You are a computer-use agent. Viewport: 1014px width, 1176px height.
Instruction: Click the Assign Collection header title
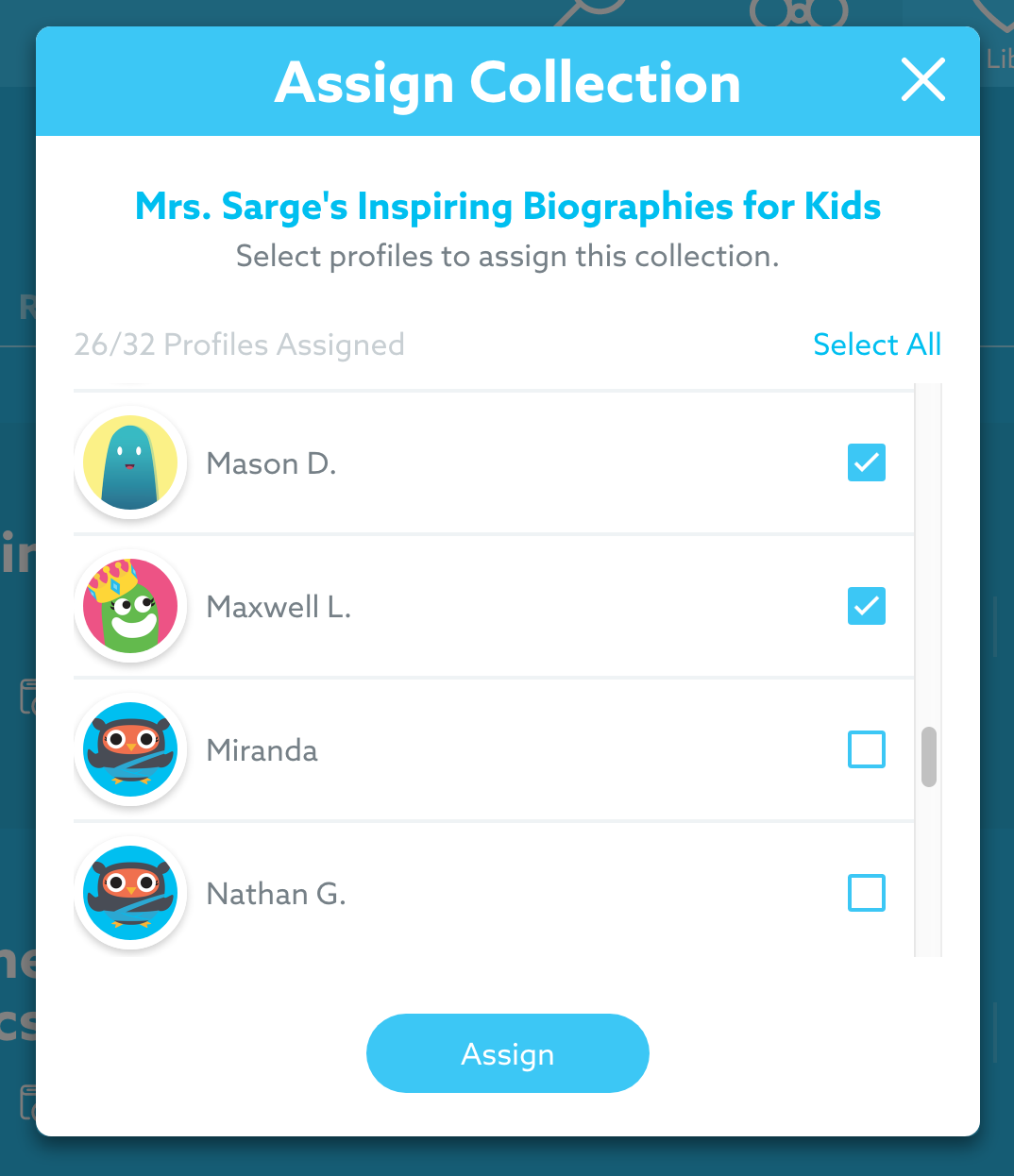(x=508, y=82)
